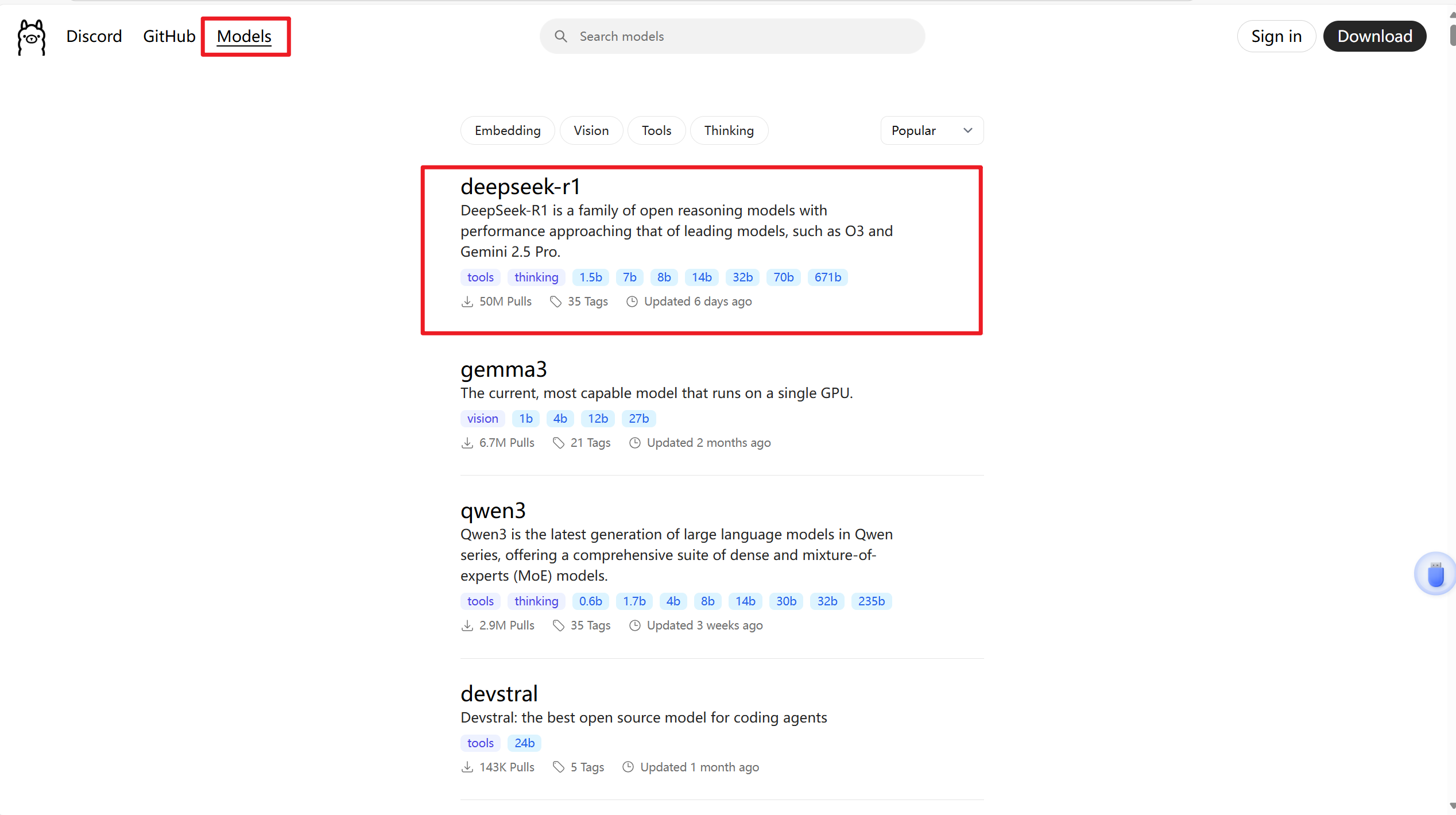
Task: Select the 14b size of qwen3
Action: (x=745, y=601)
